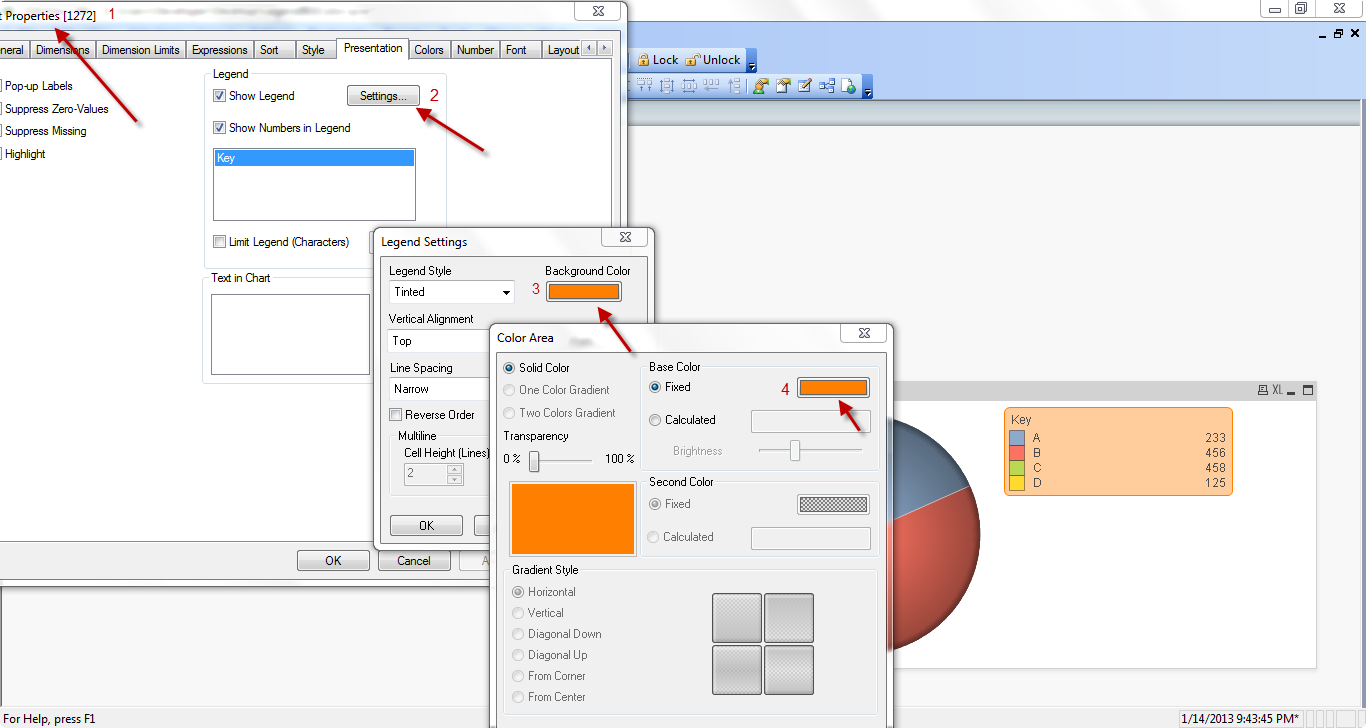Viewport: 1366px width, 728px height.
Task: Click the value 233 in the chart legend
Action: 1215,438
